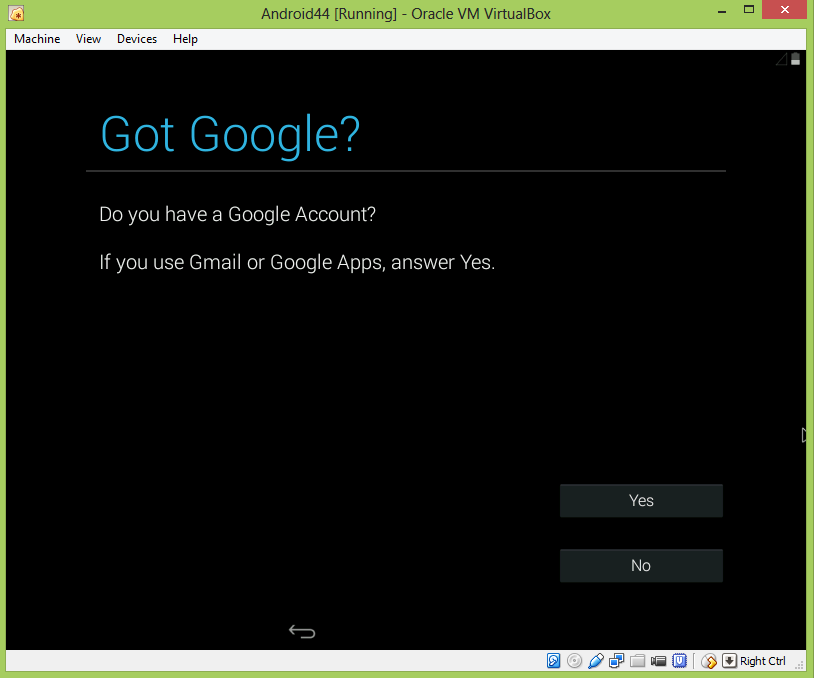This screenshot has height=678, width=814.
Task: Click the CPU virtualization chip icon
Action: [x=680, y=660]
